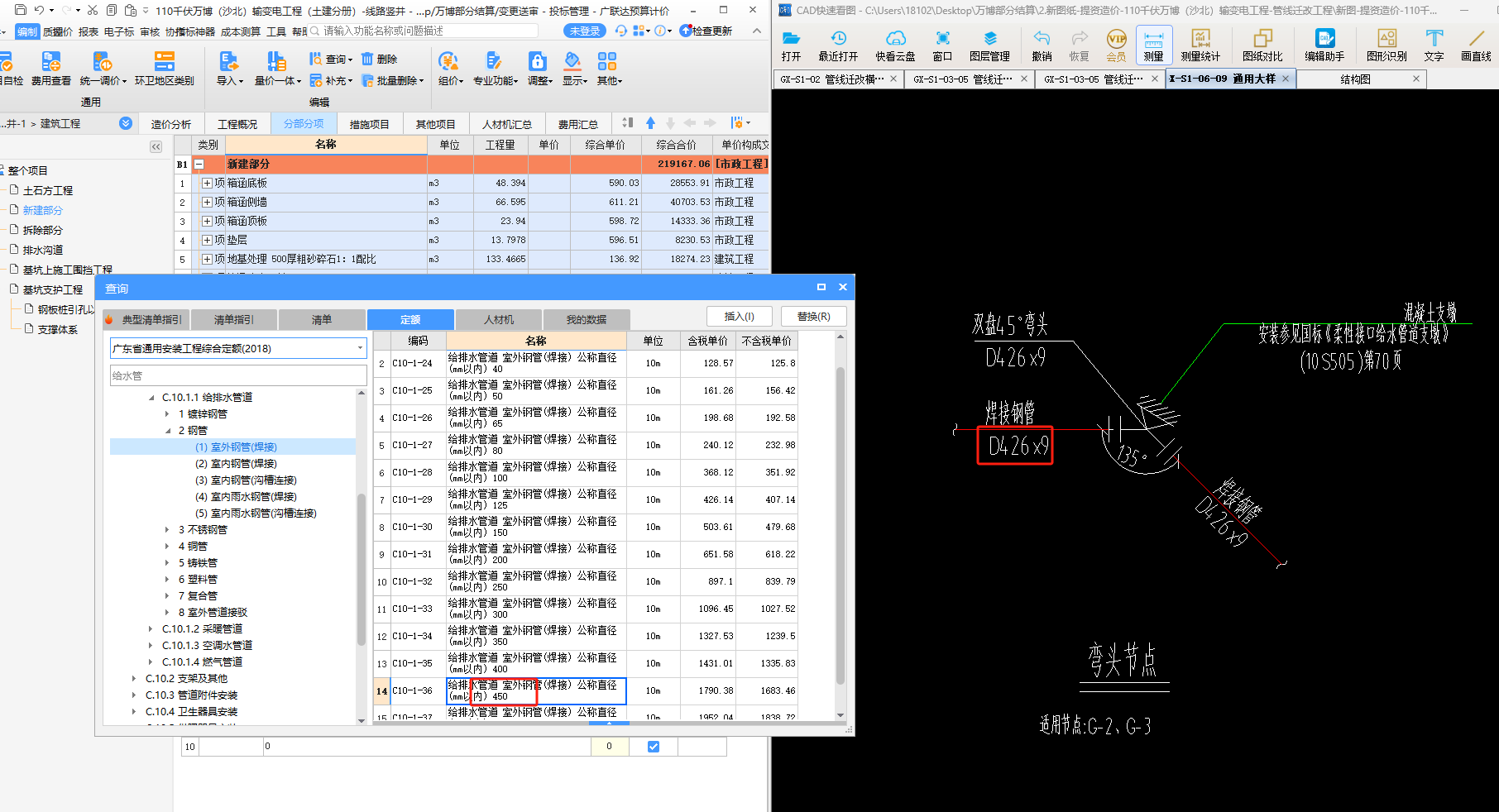Click the save icon in title bar
Viewport: 1499px width, 812px height.
click(x=21, y=10)
